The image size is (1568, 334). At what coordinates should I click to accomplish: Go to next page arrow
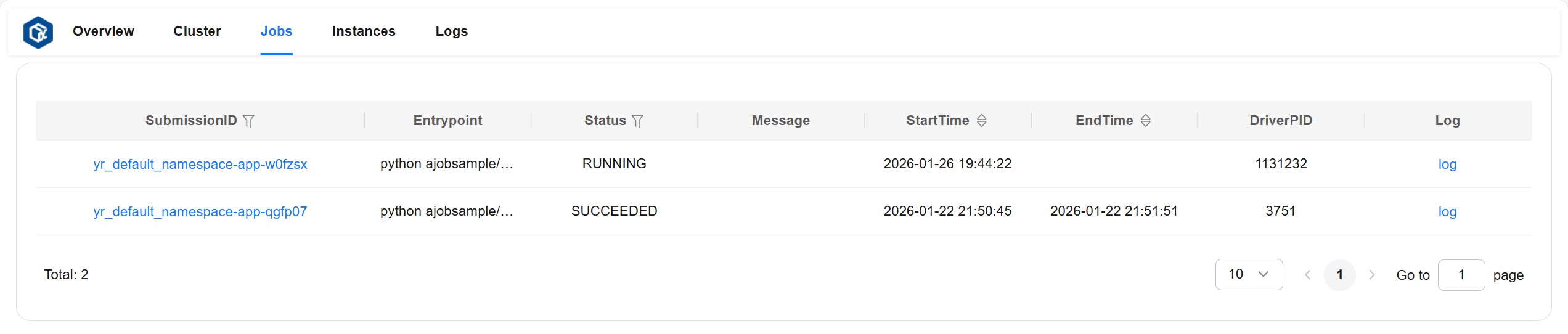click(x=1372, y=275)
